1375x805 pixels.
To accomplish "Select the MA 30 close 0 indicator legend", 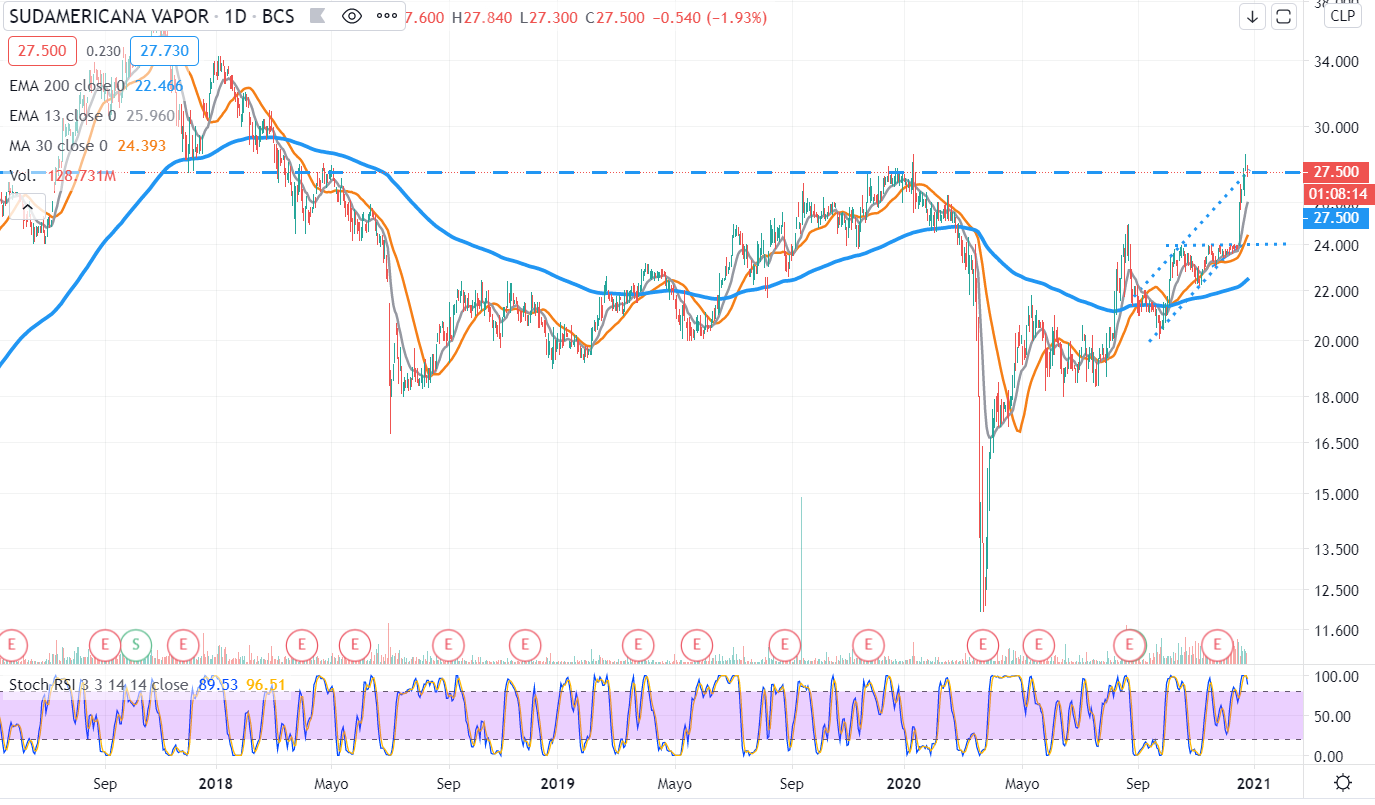I will (x=58, y=146).
